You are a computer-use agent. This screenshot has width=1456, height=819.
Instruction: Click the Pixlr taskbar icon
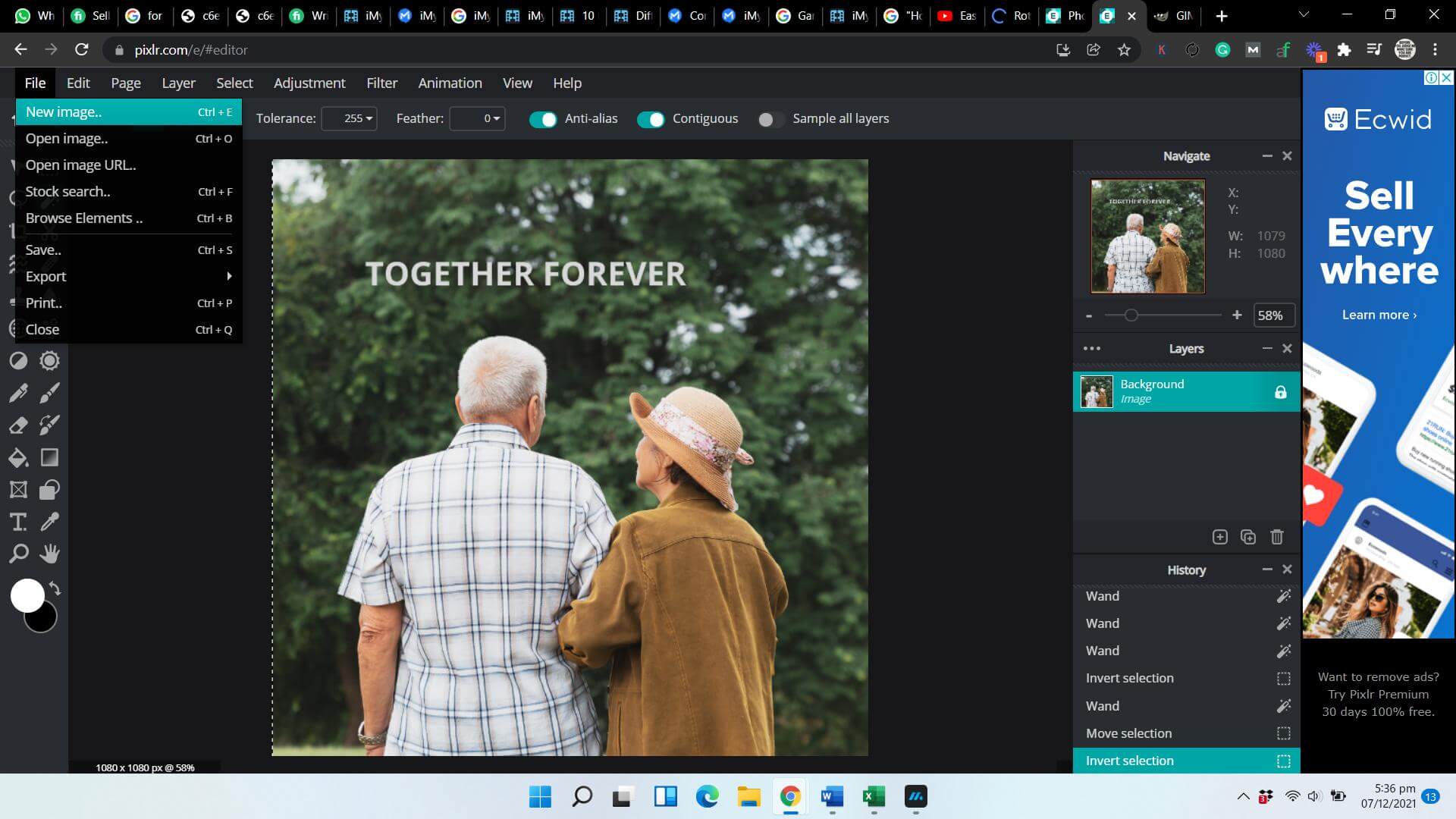pos(915,796)
